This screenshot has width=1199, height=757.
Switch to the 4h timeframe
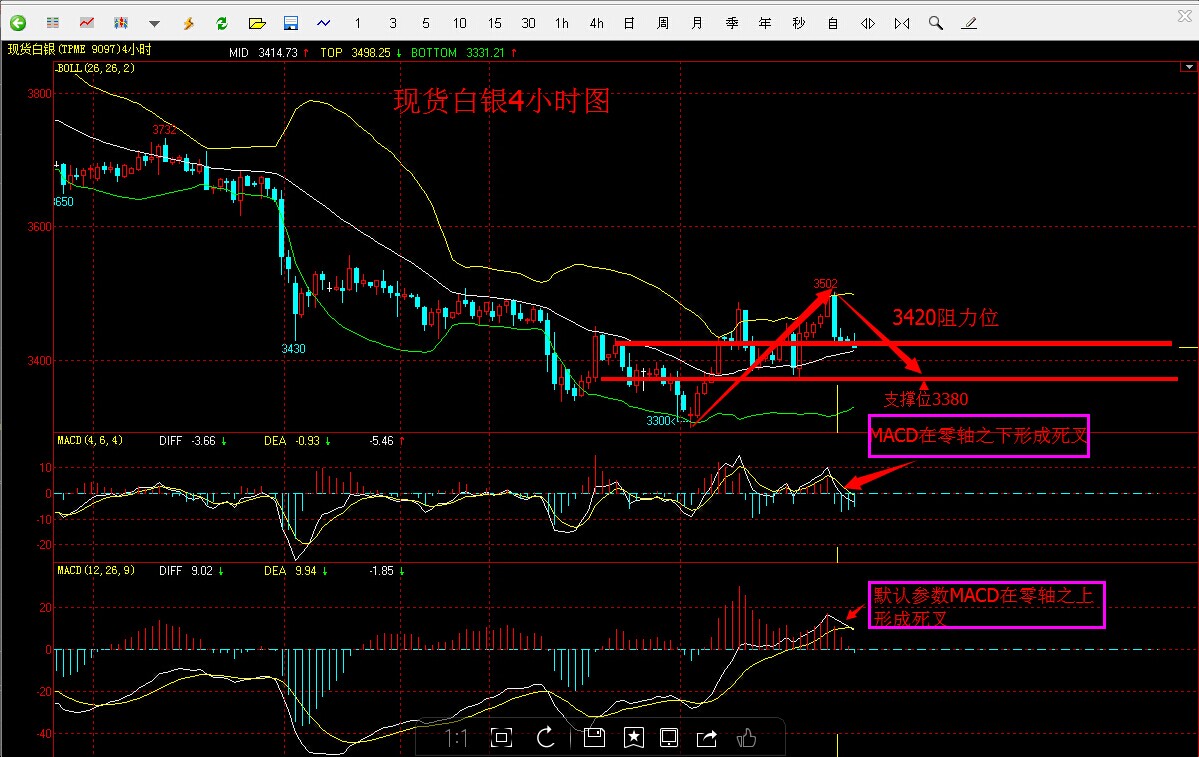596,23
